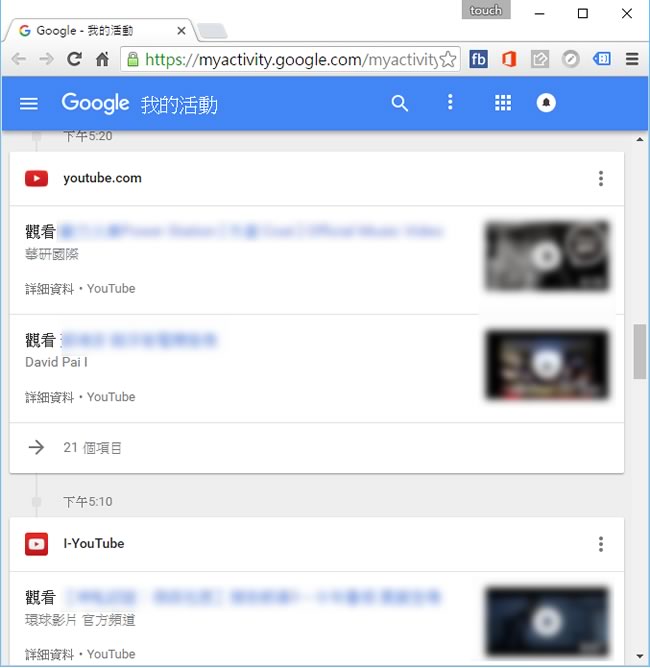Click the David Pai I channel name
Screen dimensions: 650x668
click(56, 362)
